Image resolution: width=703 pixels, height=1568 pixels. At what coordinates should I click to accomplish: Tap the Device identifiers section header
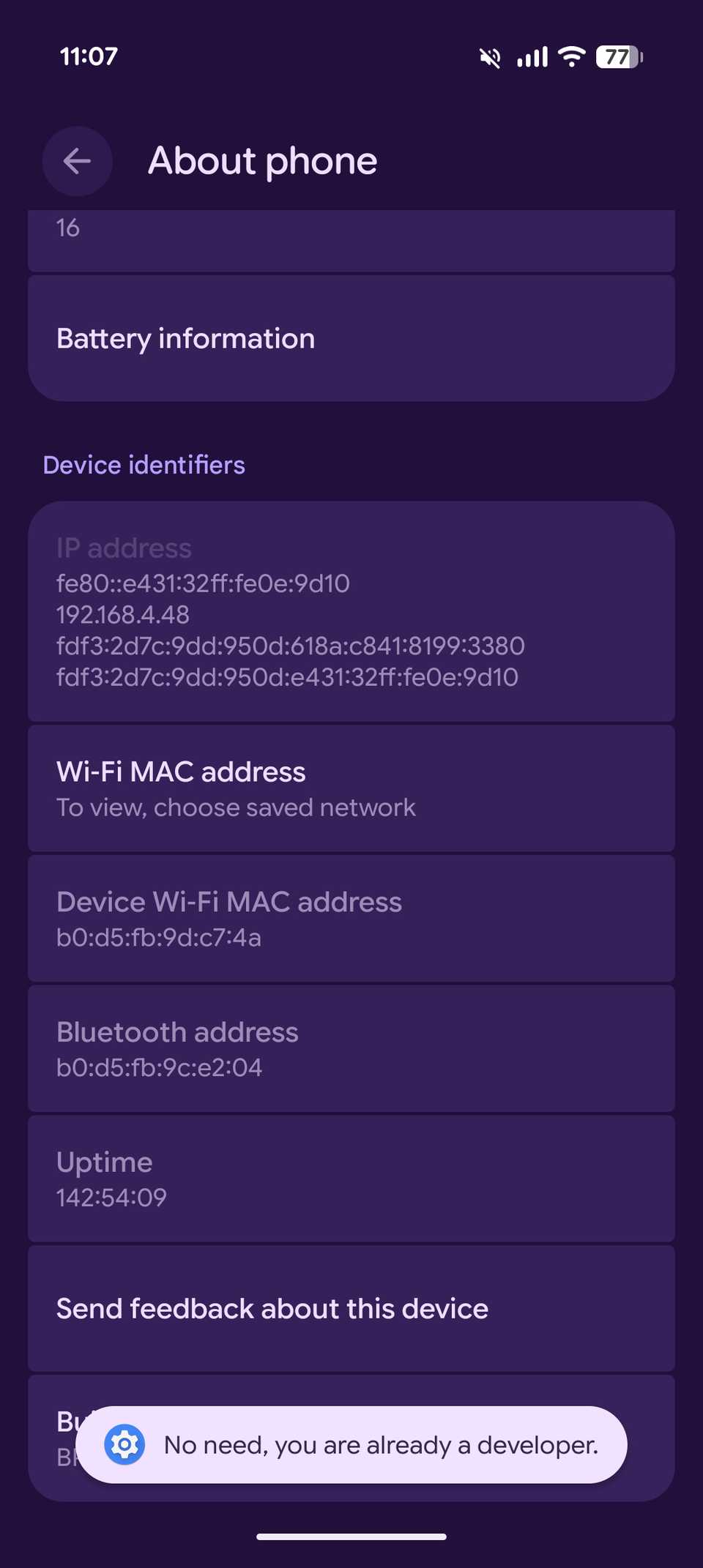(x=144, y=464)
